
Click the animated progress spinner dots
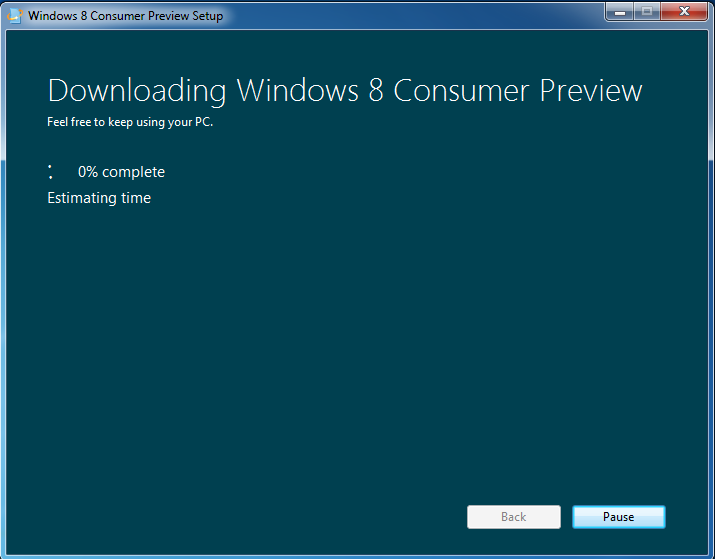[51, 172]
